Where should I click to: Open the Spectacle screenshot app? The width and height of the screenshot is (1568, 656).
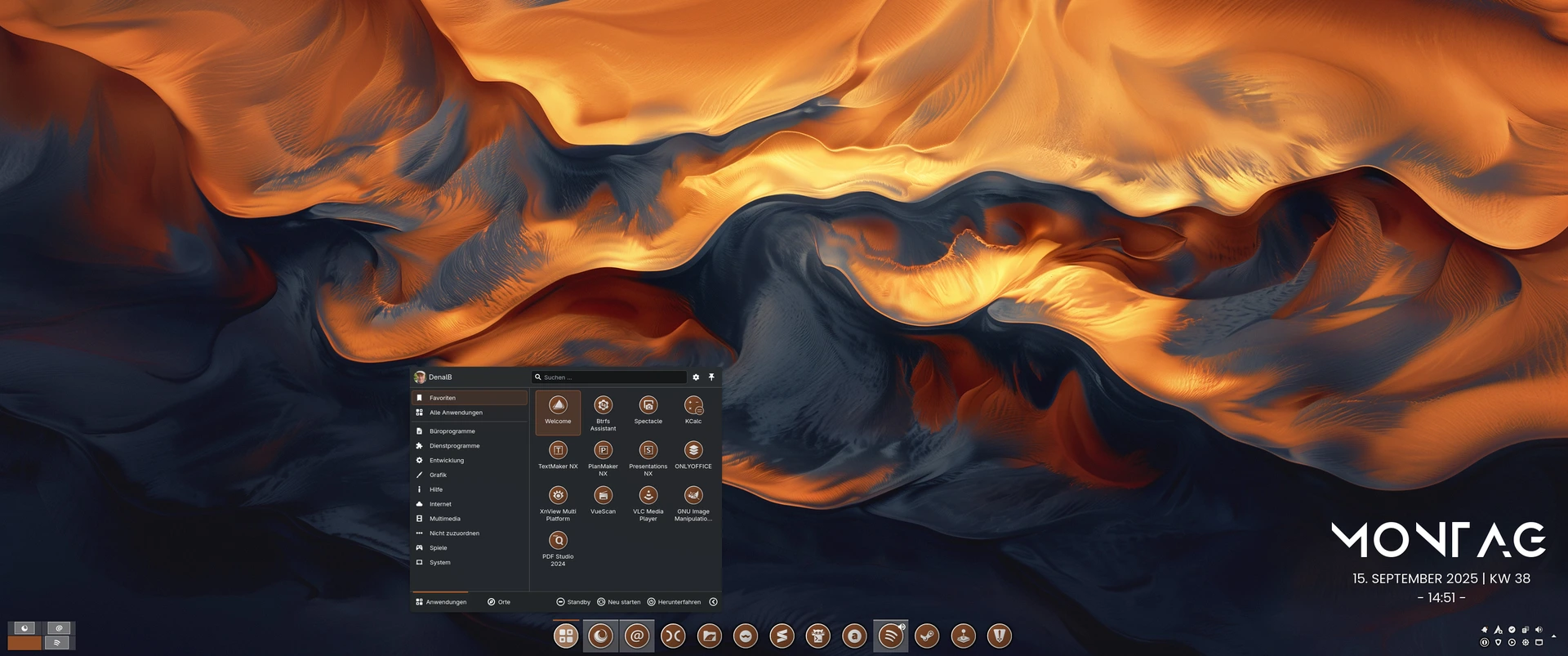pyautogui.click(x=648, y=407)
